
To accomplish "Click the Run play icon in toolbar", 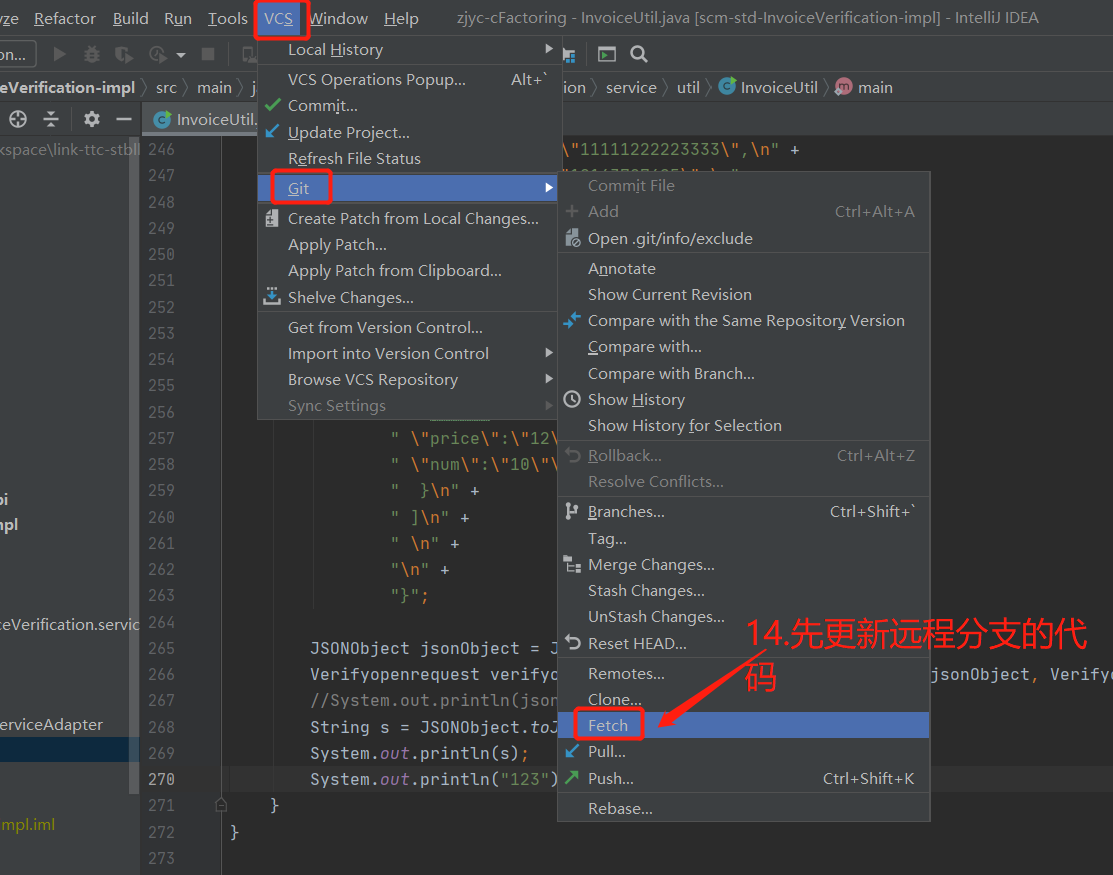I will (60, 54).
